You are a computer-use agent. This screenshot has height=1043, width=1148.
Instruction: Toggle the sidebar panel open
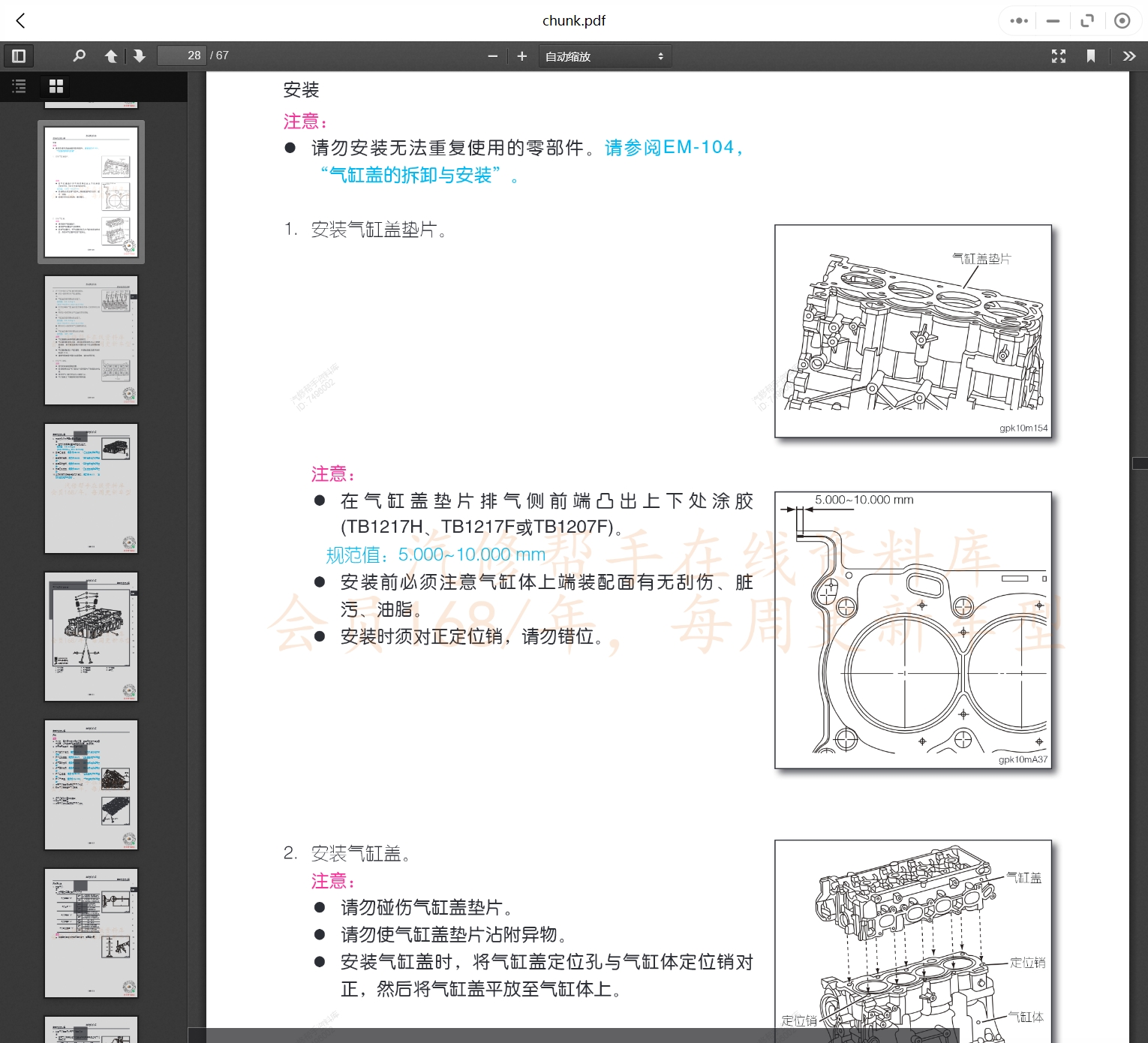click(x=19, y=56)
